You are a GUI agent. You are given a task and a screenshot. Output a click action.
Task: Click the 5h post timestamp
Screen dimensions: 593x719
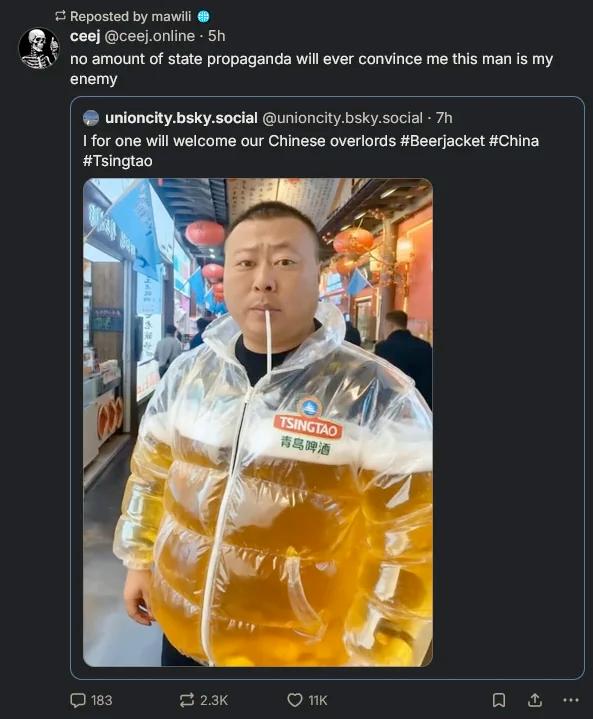coord(216,36)
